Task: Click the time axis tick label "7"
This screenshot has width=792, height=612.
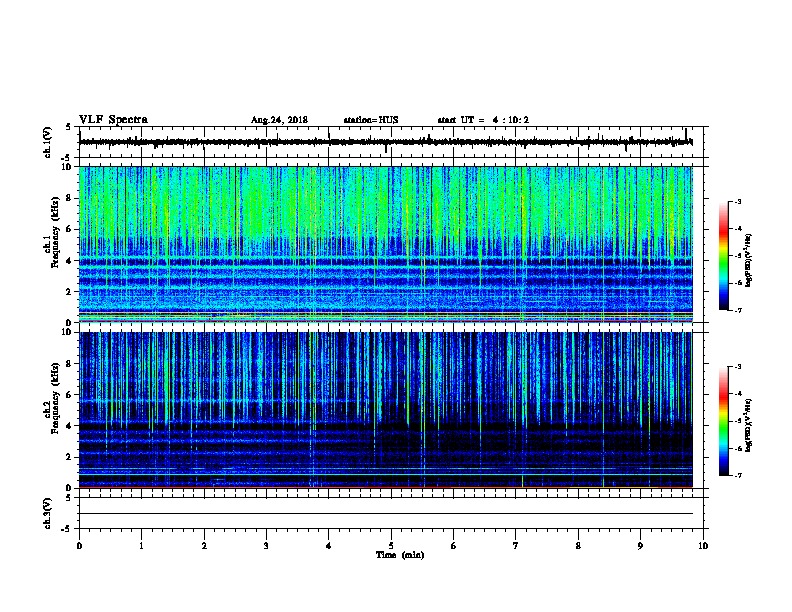Action: tap(516, 546)
